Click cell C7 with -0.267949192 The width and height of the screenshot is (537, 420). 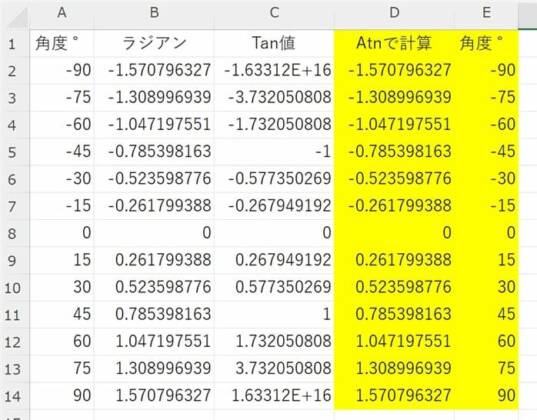click(274, 206)
